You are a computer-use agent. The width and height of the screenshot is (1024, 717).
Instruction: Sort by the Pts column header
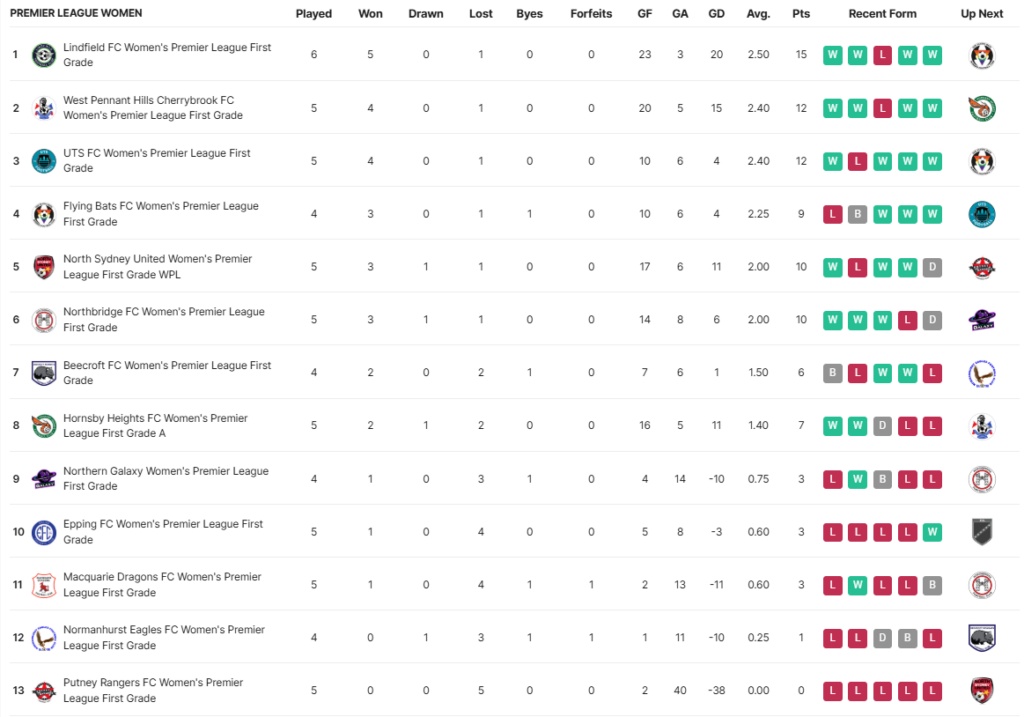pyautogui.click(x=801, y=14)
